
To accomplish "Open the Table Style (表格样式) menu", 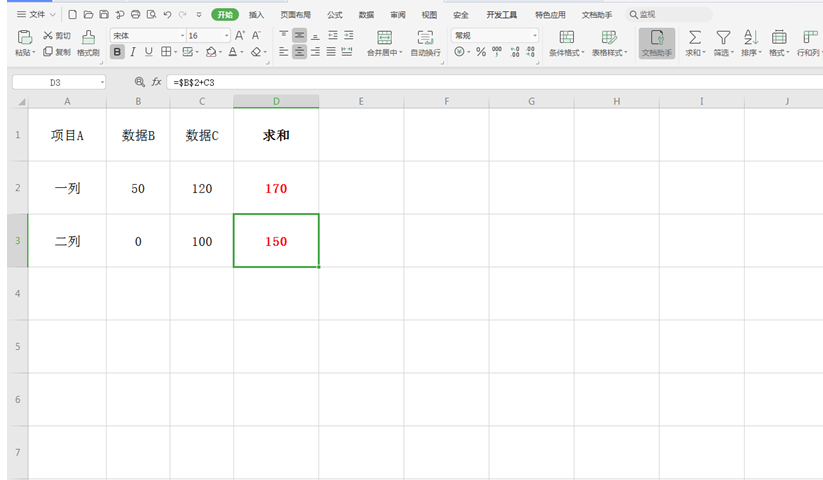I will [609, 43].
